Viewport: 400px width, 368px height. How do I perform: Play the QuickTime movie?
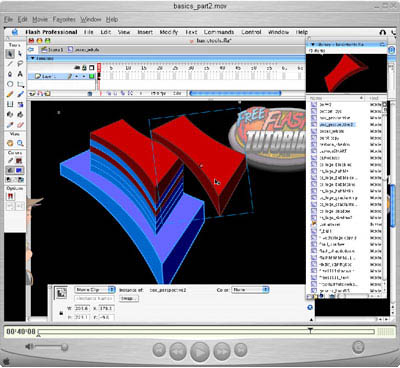coord(200,351)
